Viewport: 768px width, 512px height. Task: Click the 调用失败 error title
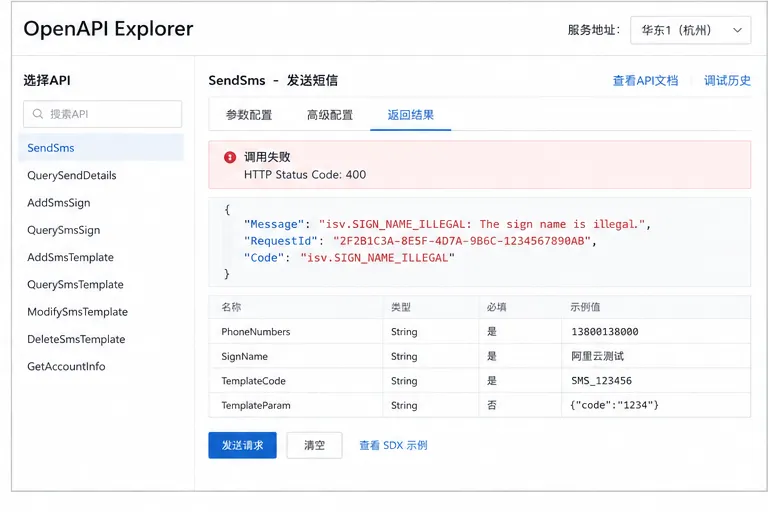click(x=267, y=157)
